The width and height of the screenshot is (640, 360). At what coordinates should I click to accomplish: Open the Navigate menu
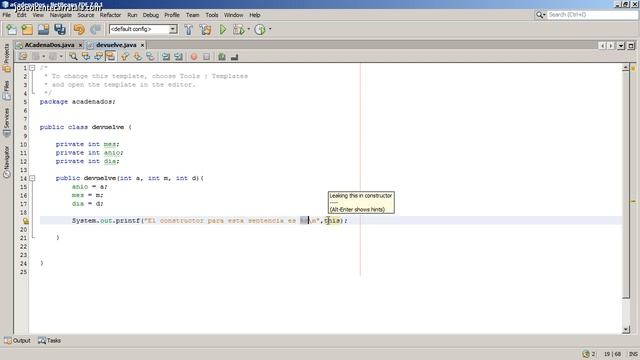click(60, 15)
